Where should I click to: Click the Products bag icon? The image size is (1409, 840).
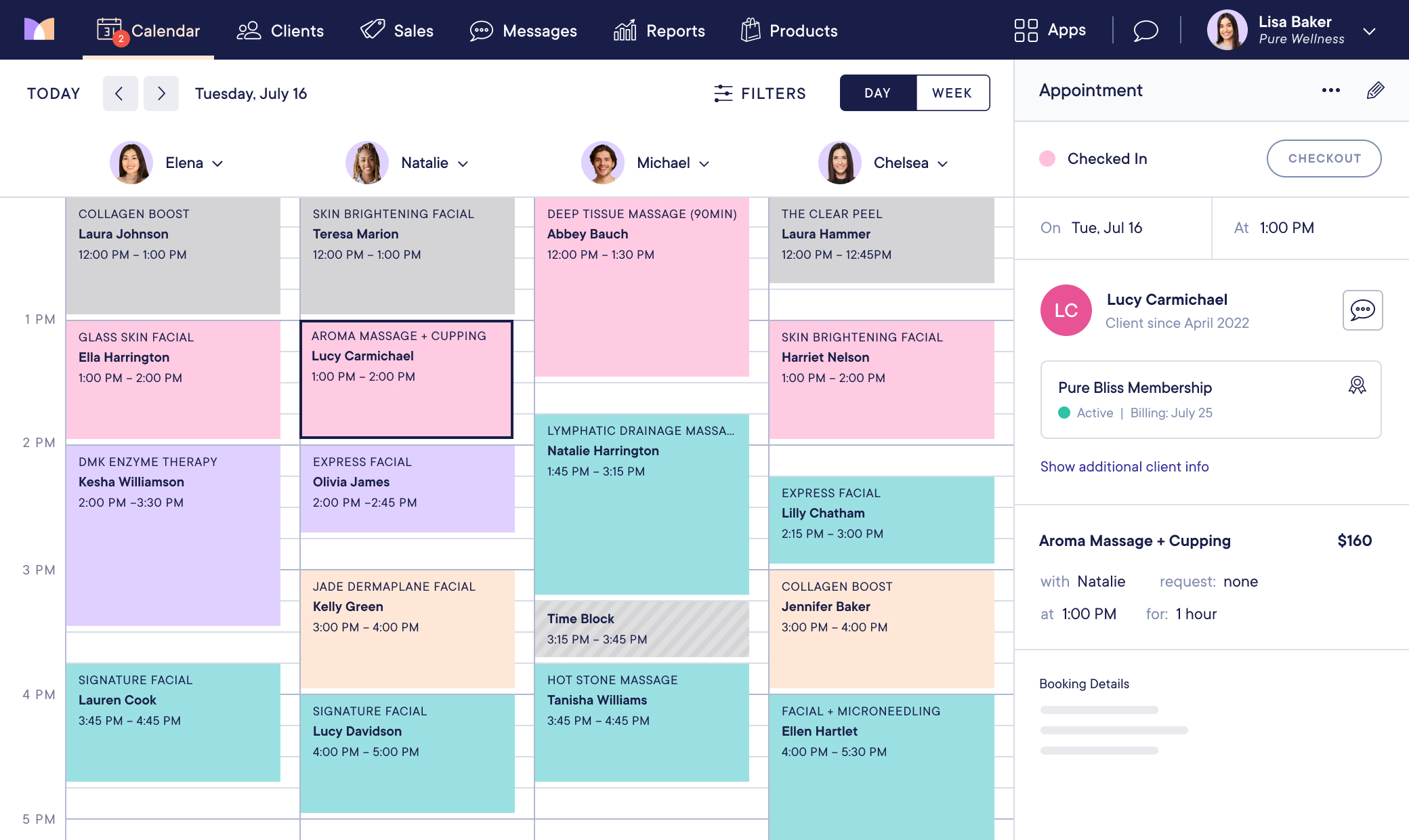point(749,30)
